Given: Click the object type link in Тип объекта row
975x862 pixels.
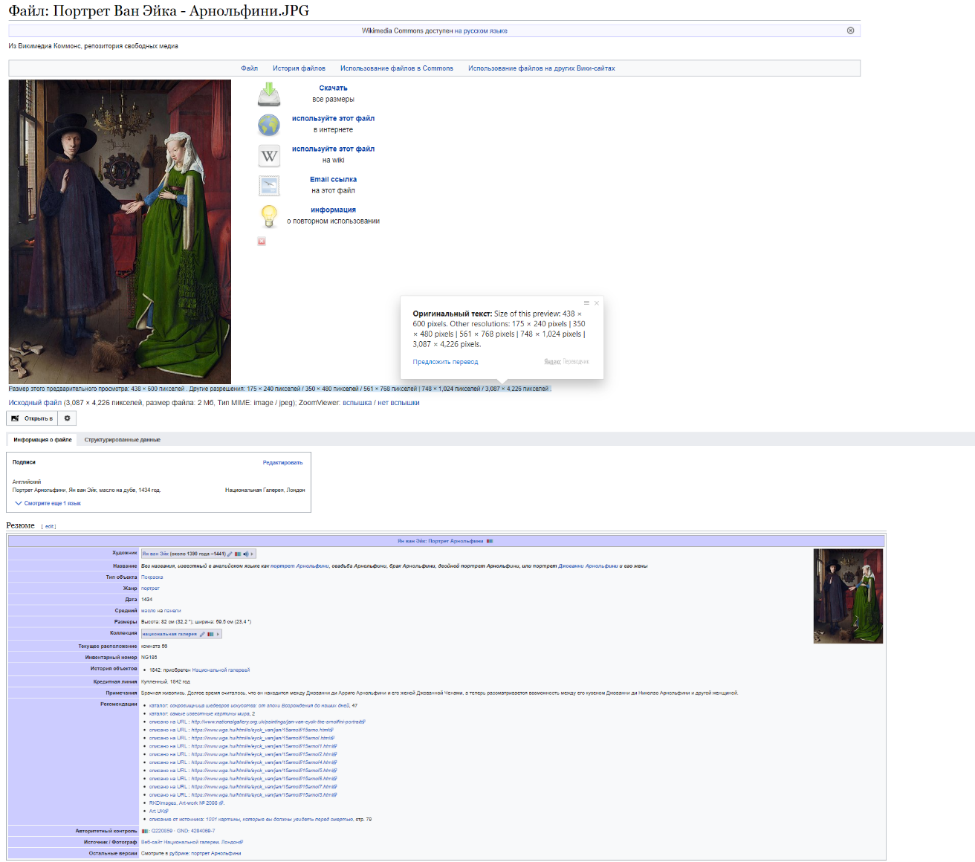Looking at the screenshot, I should (x=152, y=577).
